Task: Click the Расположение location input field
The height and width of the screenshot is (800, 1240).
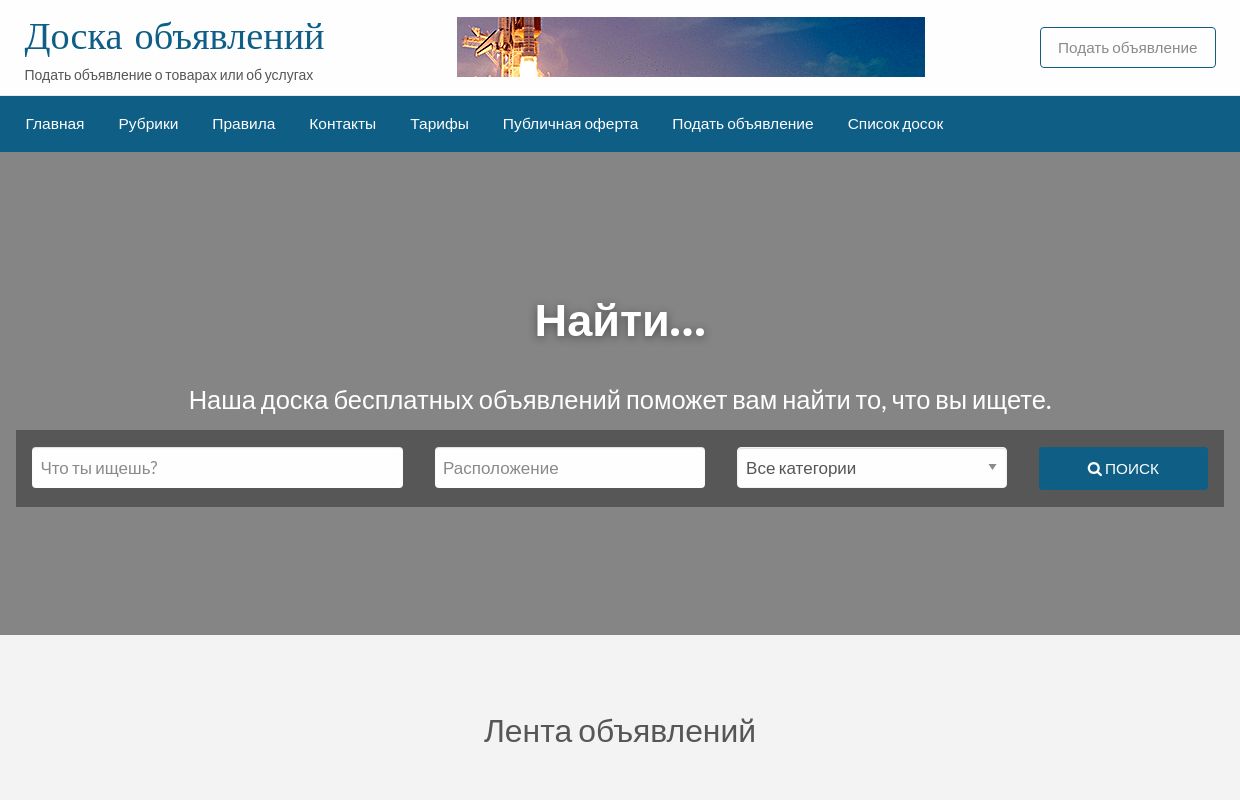Action: click(x=570, y=467)
